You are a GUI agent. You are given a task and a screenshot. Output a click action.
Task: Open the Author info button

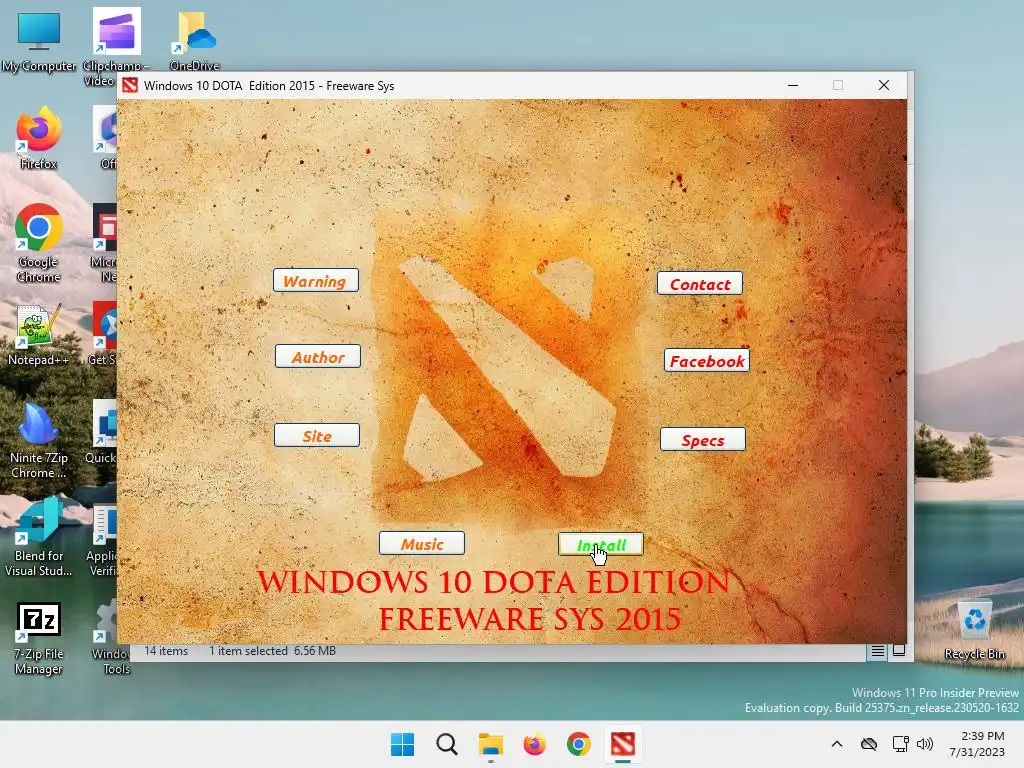318,357
